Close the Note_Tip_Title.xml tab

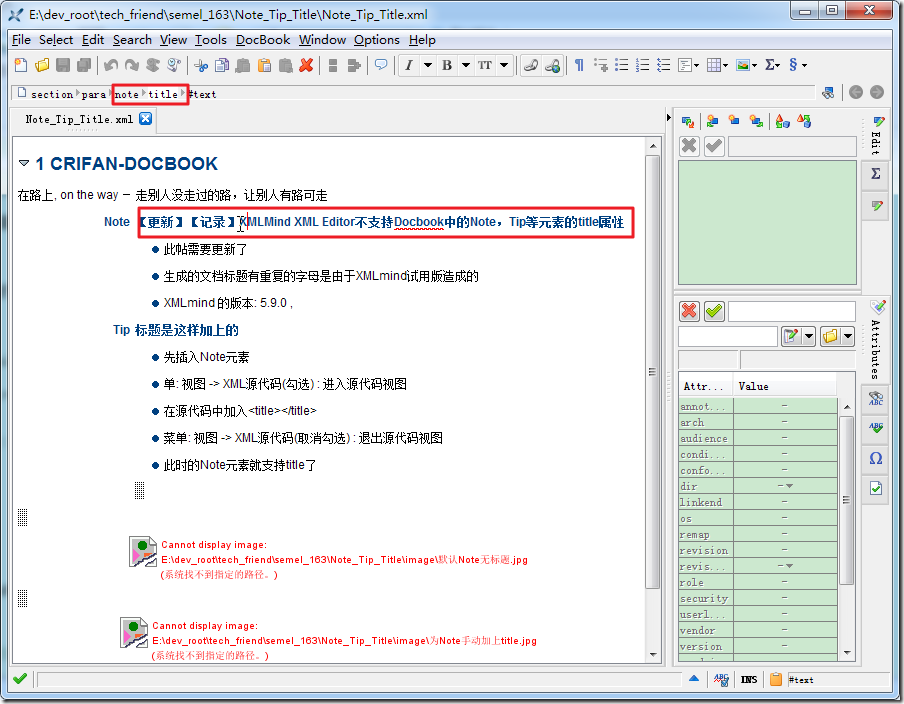(145, 118)
